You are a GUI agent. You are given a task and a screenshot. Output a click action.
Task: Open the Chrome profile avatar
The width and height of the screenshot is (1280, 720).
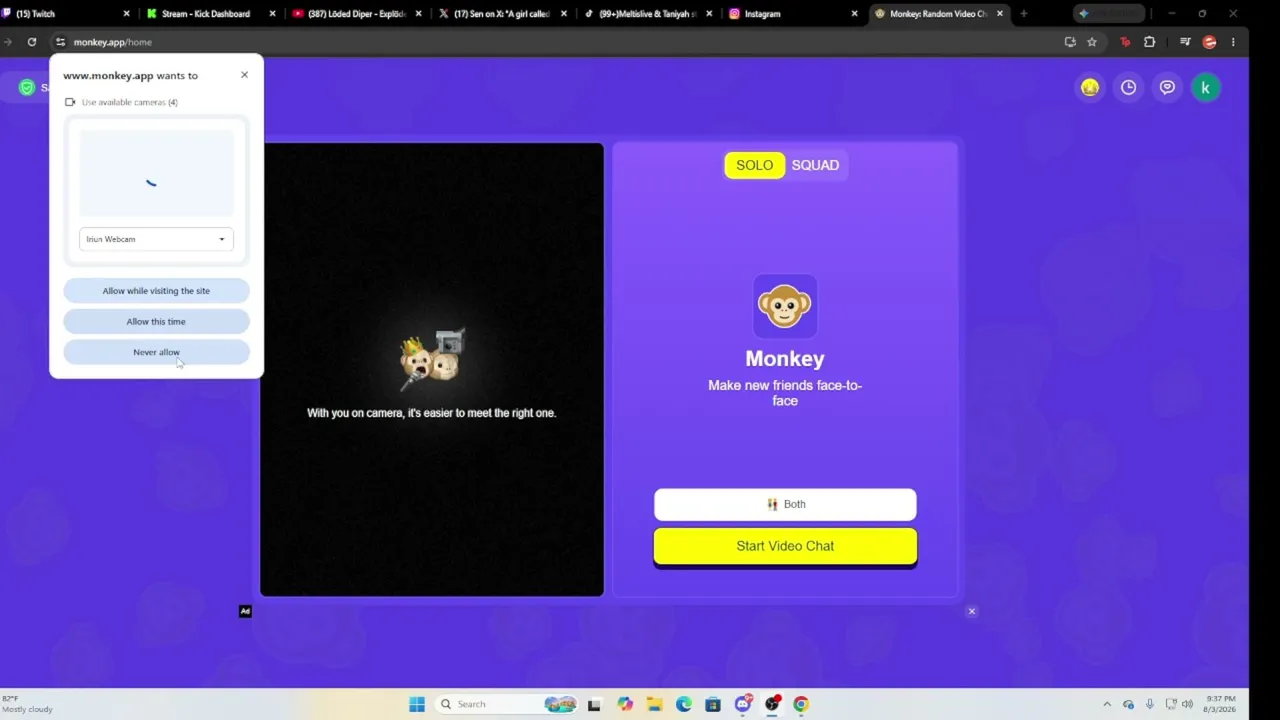(x=1209, y=42)
